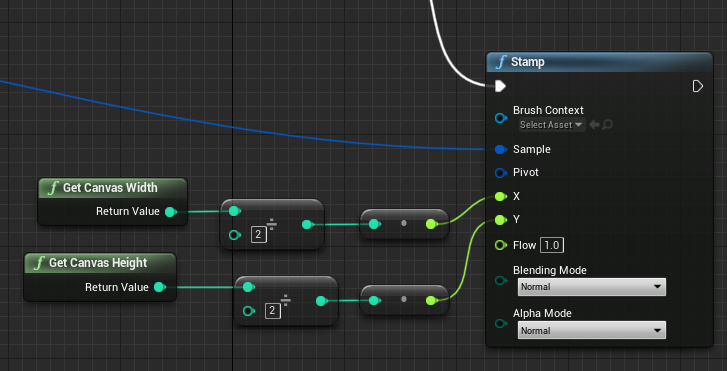Click input pin of conversion node feeding Y

374,301
